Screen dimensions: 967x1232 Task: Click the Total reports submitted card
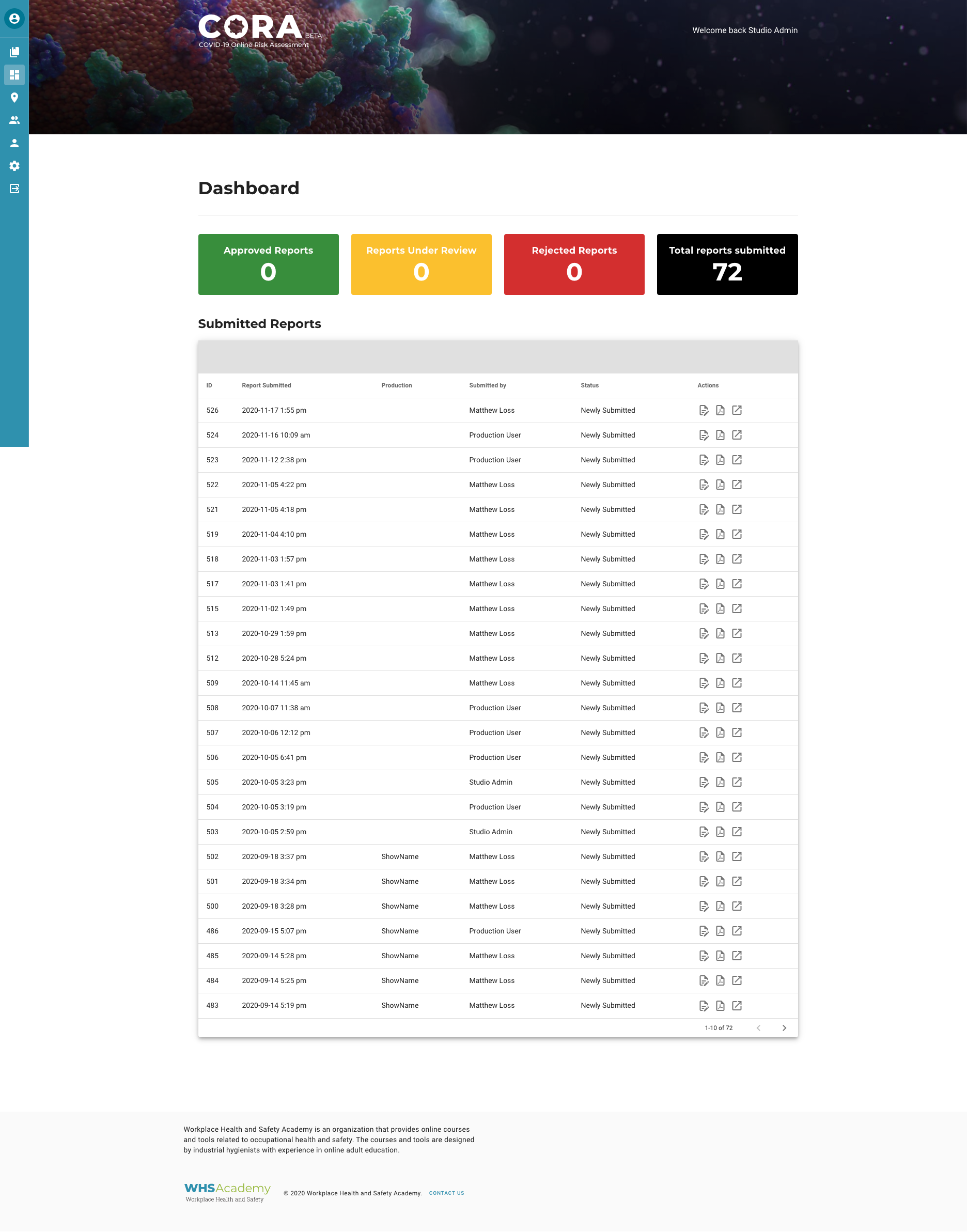pos(727,264)
